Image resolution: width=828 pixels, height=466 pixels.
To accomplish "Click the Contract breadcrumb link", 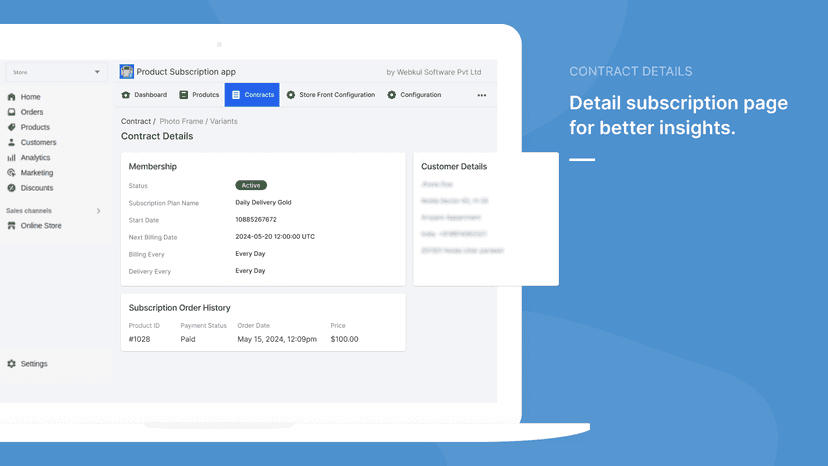I will click(136, 121).
